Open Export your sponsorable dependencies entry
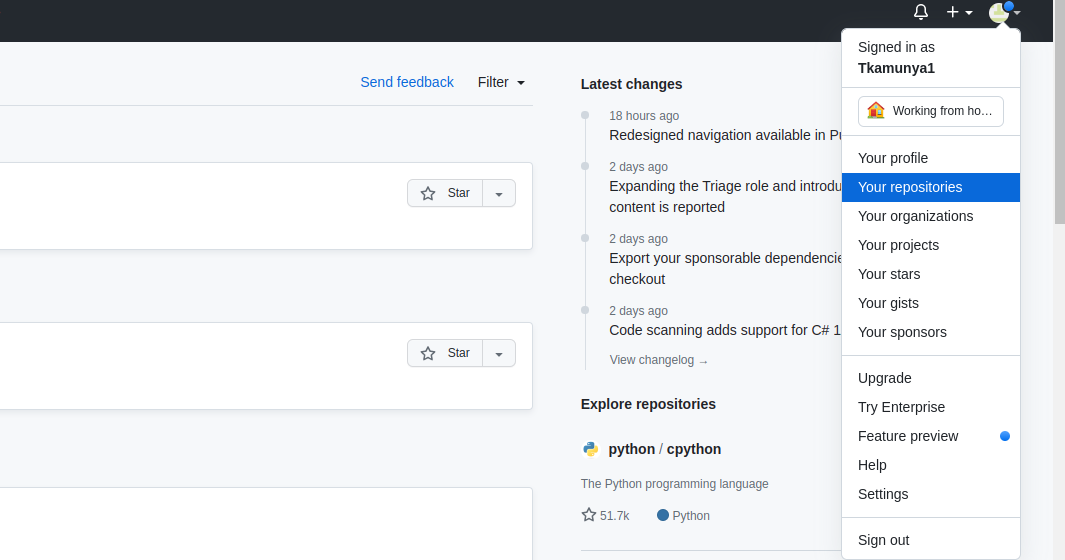The width and height of the screenshot is (1065, 560). [725, 268]
